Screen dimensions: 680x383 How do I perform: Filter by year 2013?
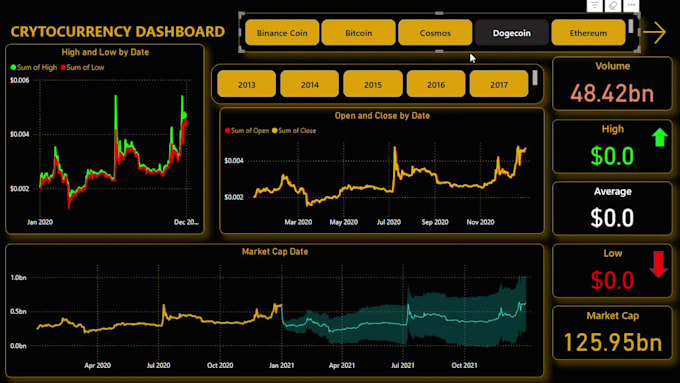click(246, 85)
